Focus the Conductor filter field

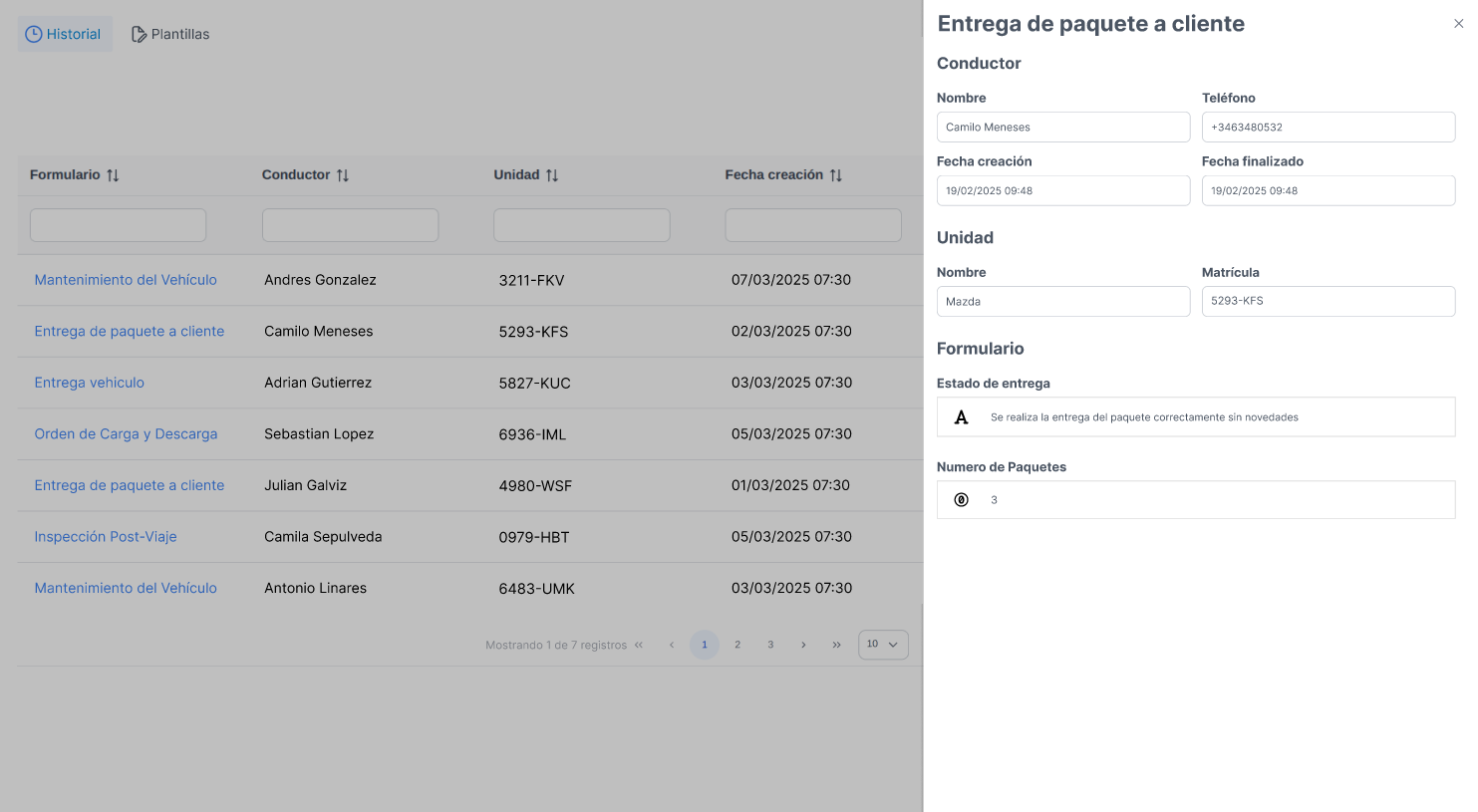350,225
